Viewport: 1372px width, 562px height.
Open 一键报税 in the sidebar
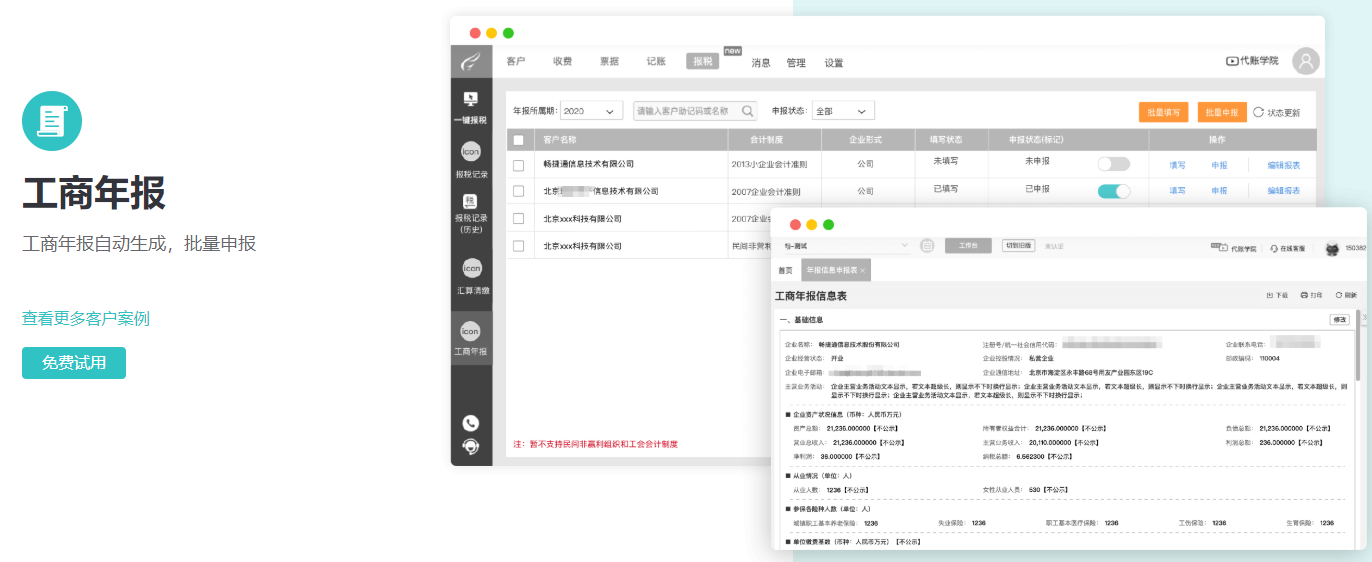(x=470, y=107)
